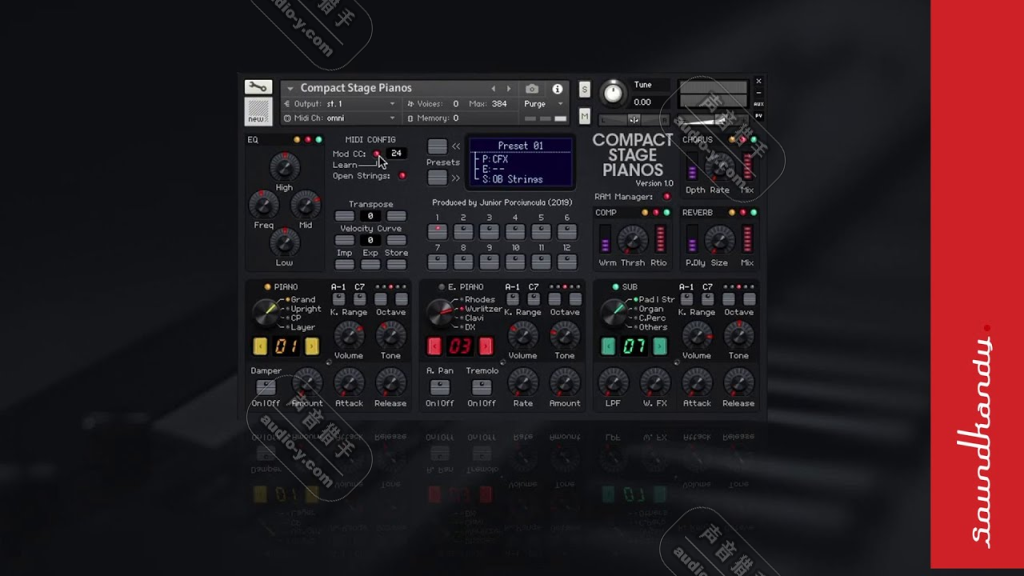The image size is (1024, 576).
Task: Click the instrument info (i) icon
Action: pyautogui.click(x=557, y=89)
